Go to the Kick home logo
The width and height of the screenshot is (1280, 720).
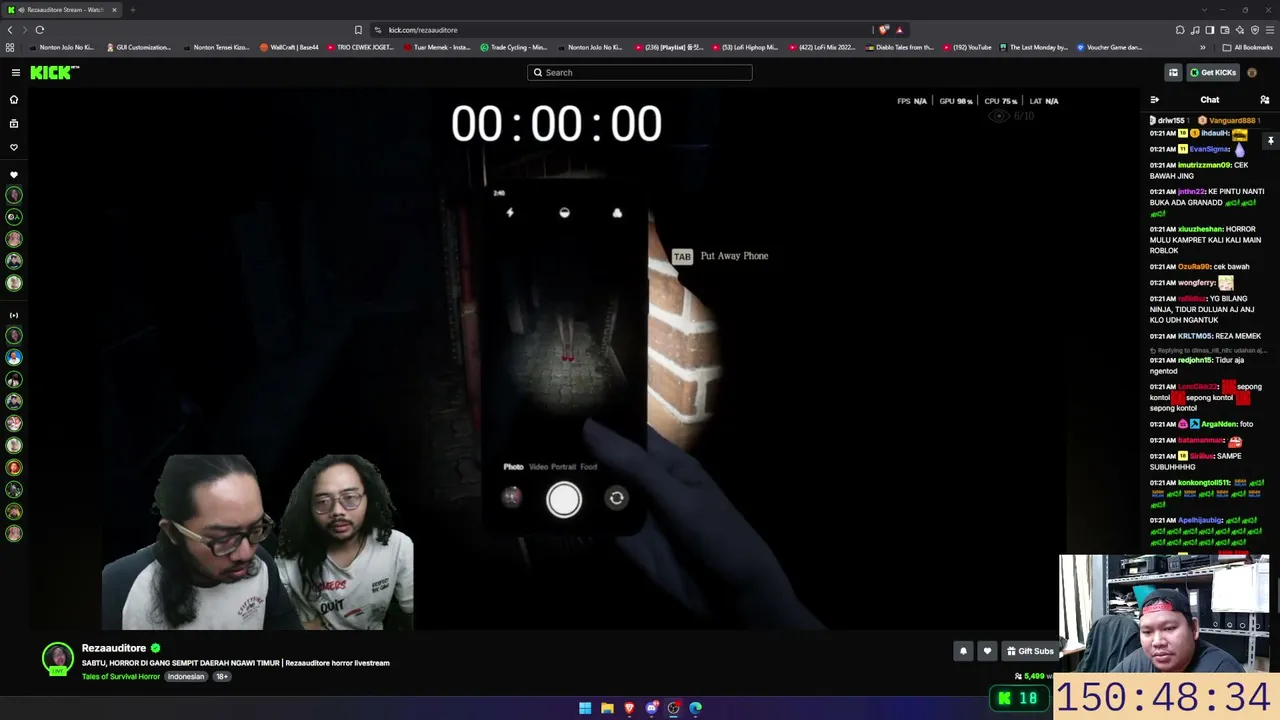(54, 72)
